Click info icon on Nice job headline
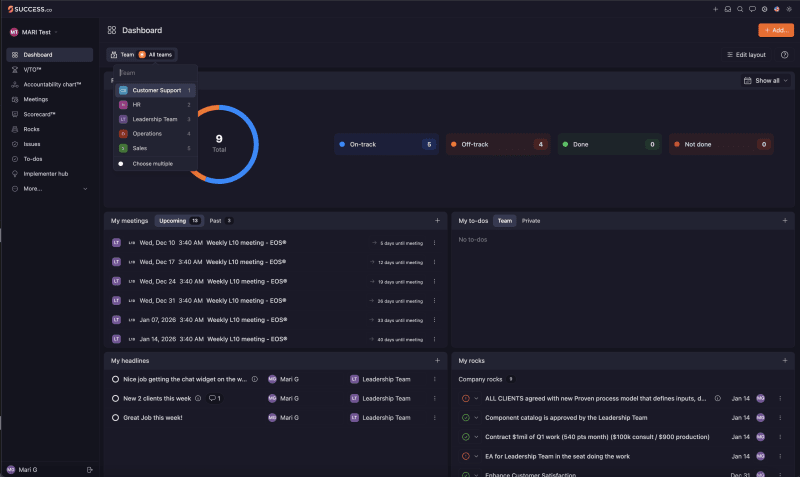This screenshot has width=800, height=477. pos(255,379)
